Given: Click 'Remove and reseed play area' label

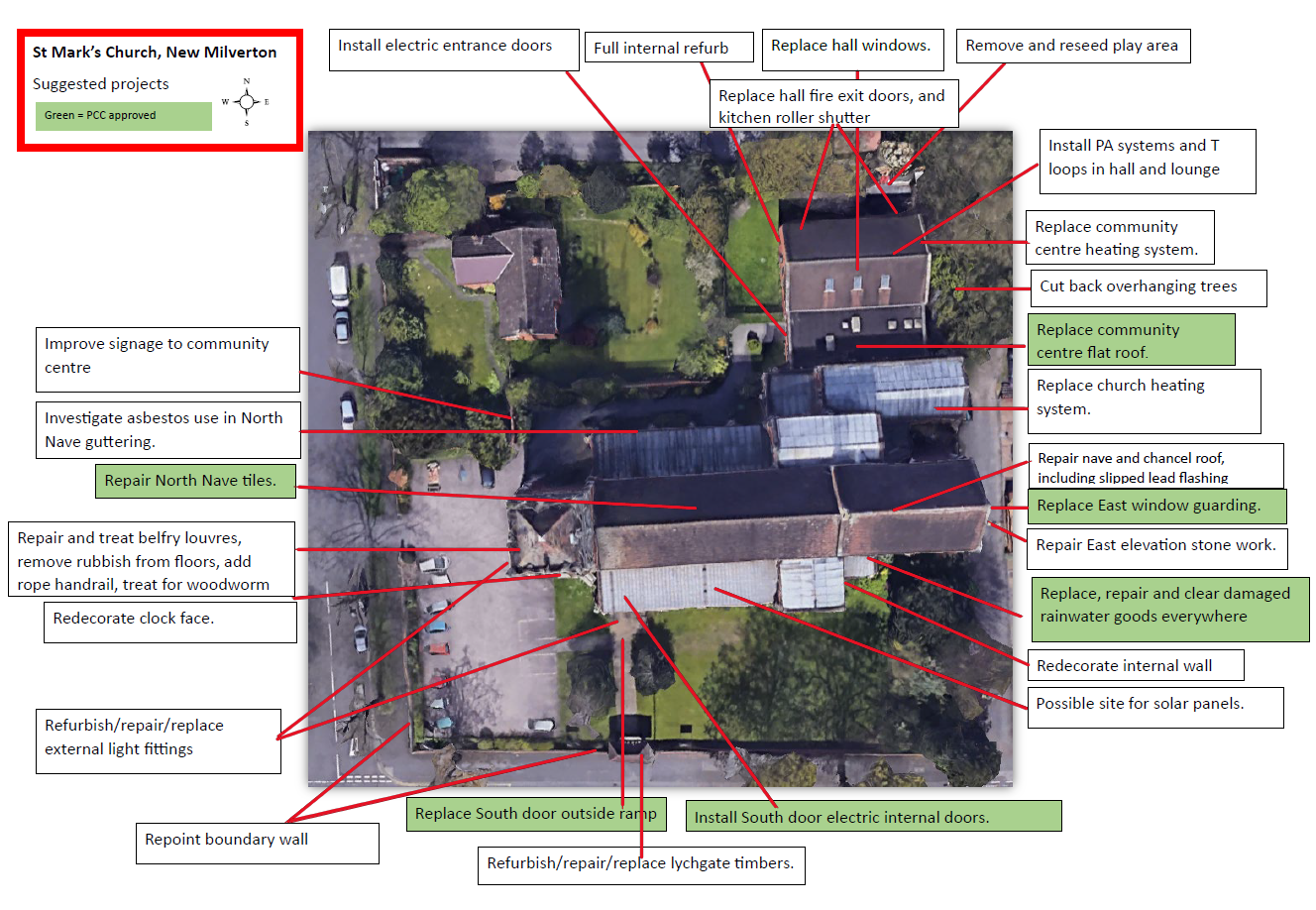Looking at the screenshot, I should point(1073,46).
